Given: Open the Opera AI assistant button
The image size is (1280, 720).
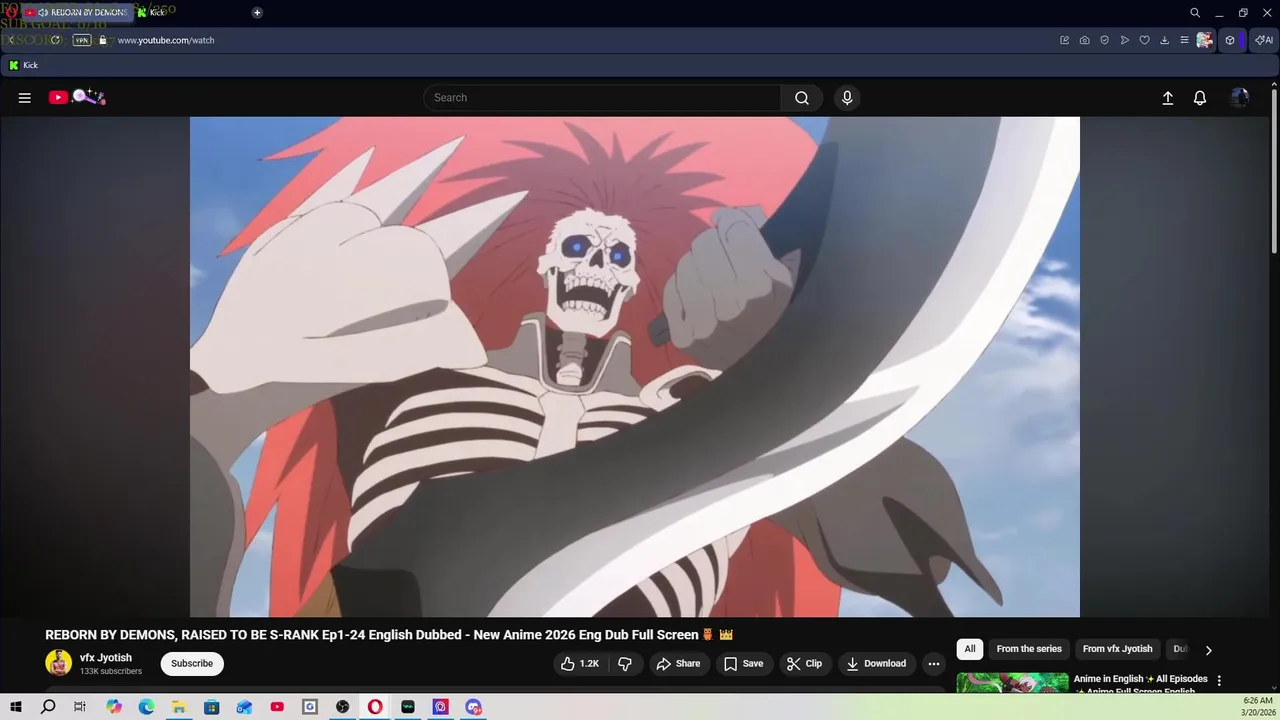Looking at the screenshot, I should pos(1265,40).
